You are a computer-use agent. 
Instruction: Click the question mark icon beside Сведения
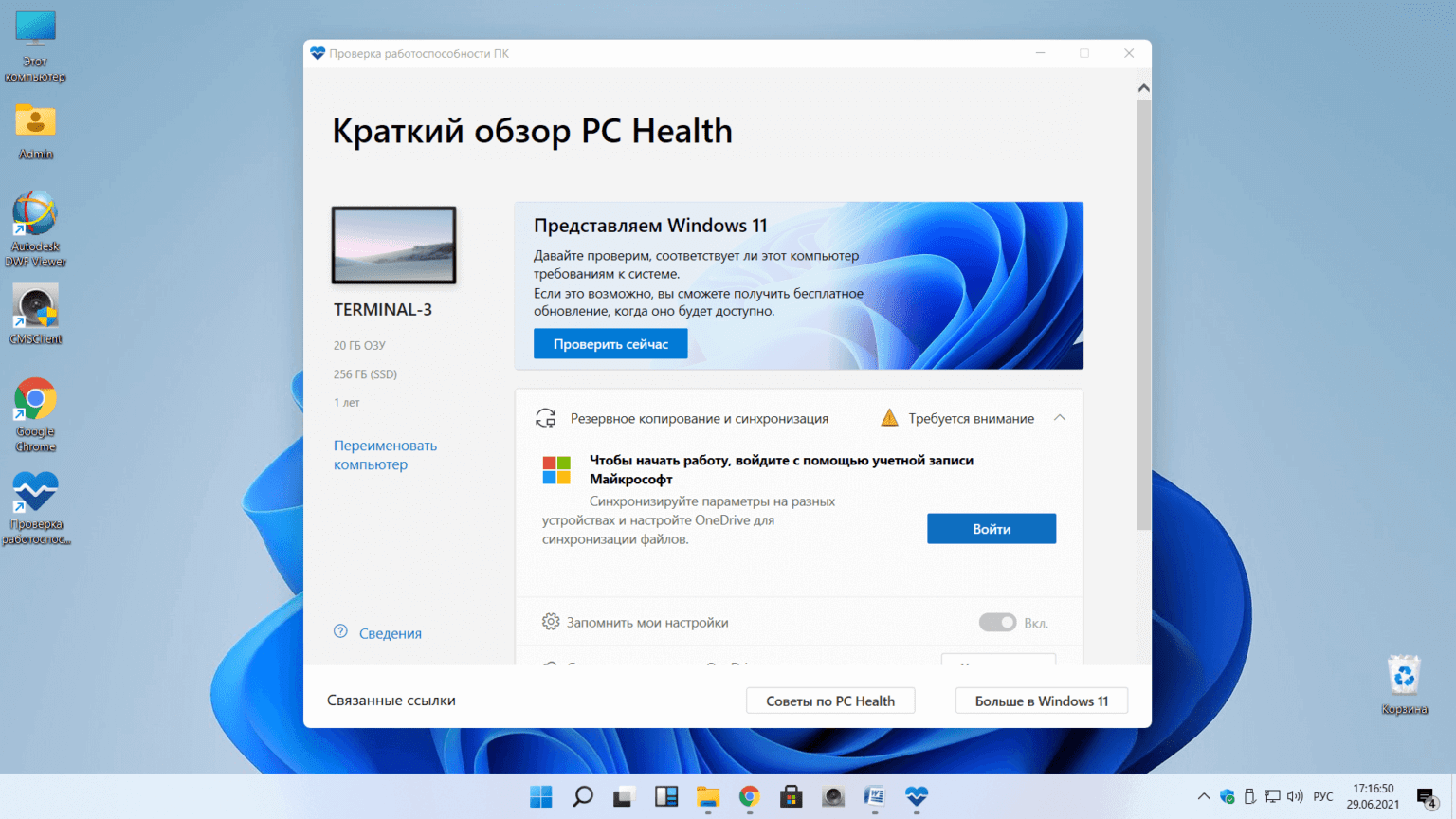click(x=340, y=632)
